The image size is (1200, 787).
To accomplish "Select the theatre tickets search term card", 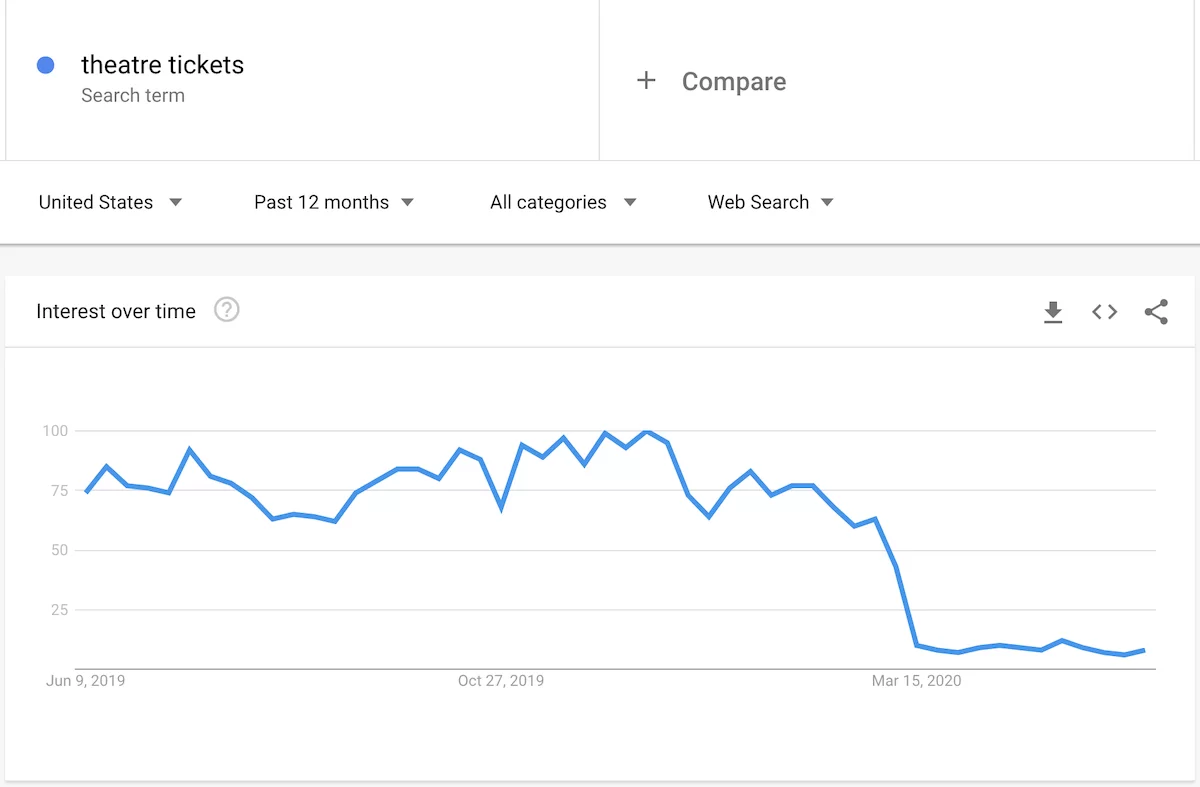I will [x=163, y=65].
